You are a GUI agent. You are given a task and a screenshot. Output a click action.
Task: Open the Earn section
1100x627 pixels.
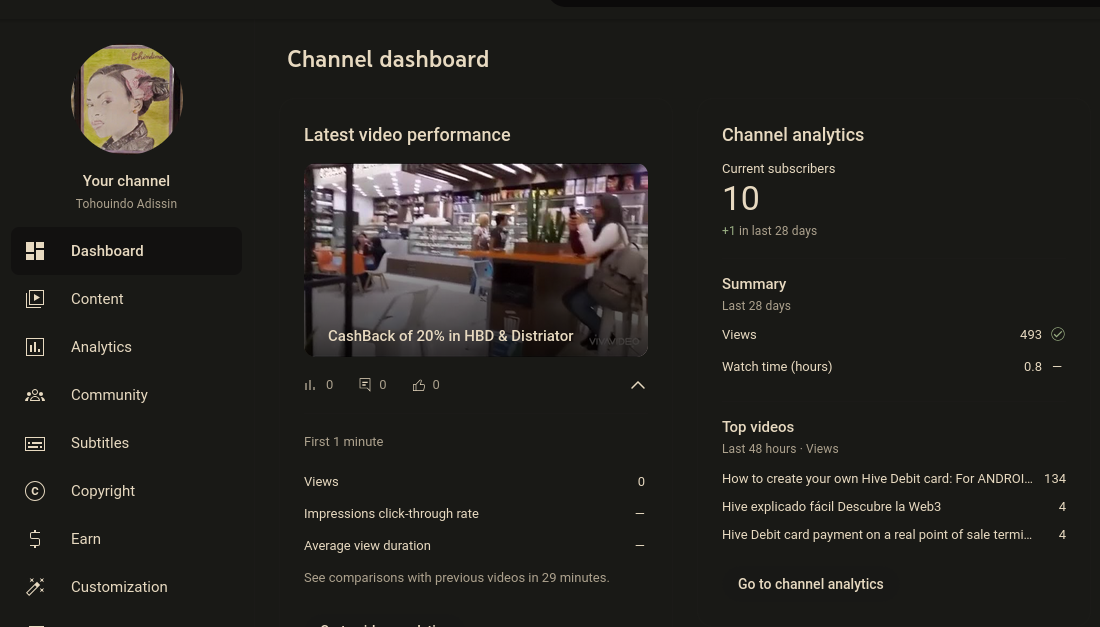[x=126, y=539]
